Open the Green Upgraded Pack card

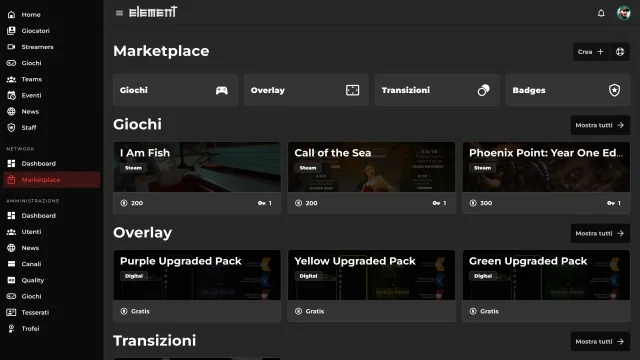pos(546,286)
